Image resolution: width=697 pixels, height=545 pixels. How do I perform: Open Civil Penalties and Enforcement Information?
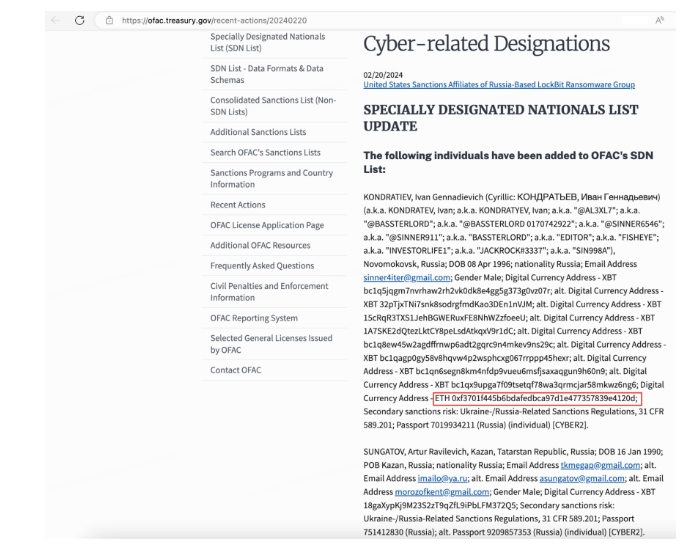(x=269, y=292)
